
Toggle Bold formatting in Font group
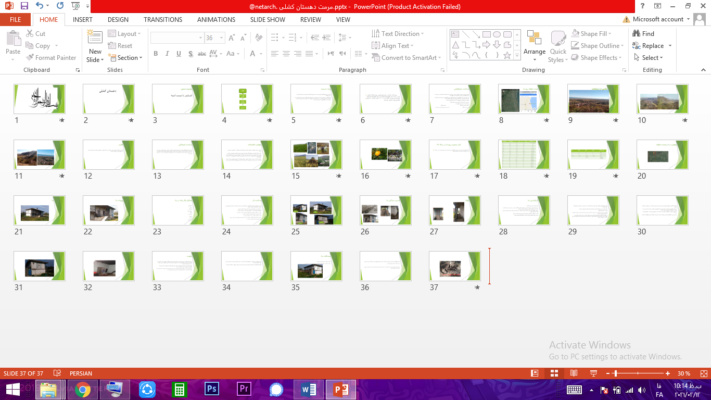pos(155,54)
